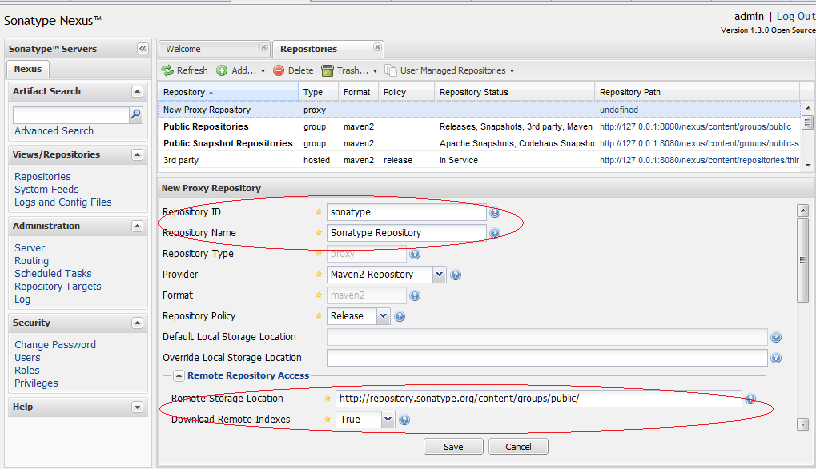Open the Add repository menu

[240, 70]
